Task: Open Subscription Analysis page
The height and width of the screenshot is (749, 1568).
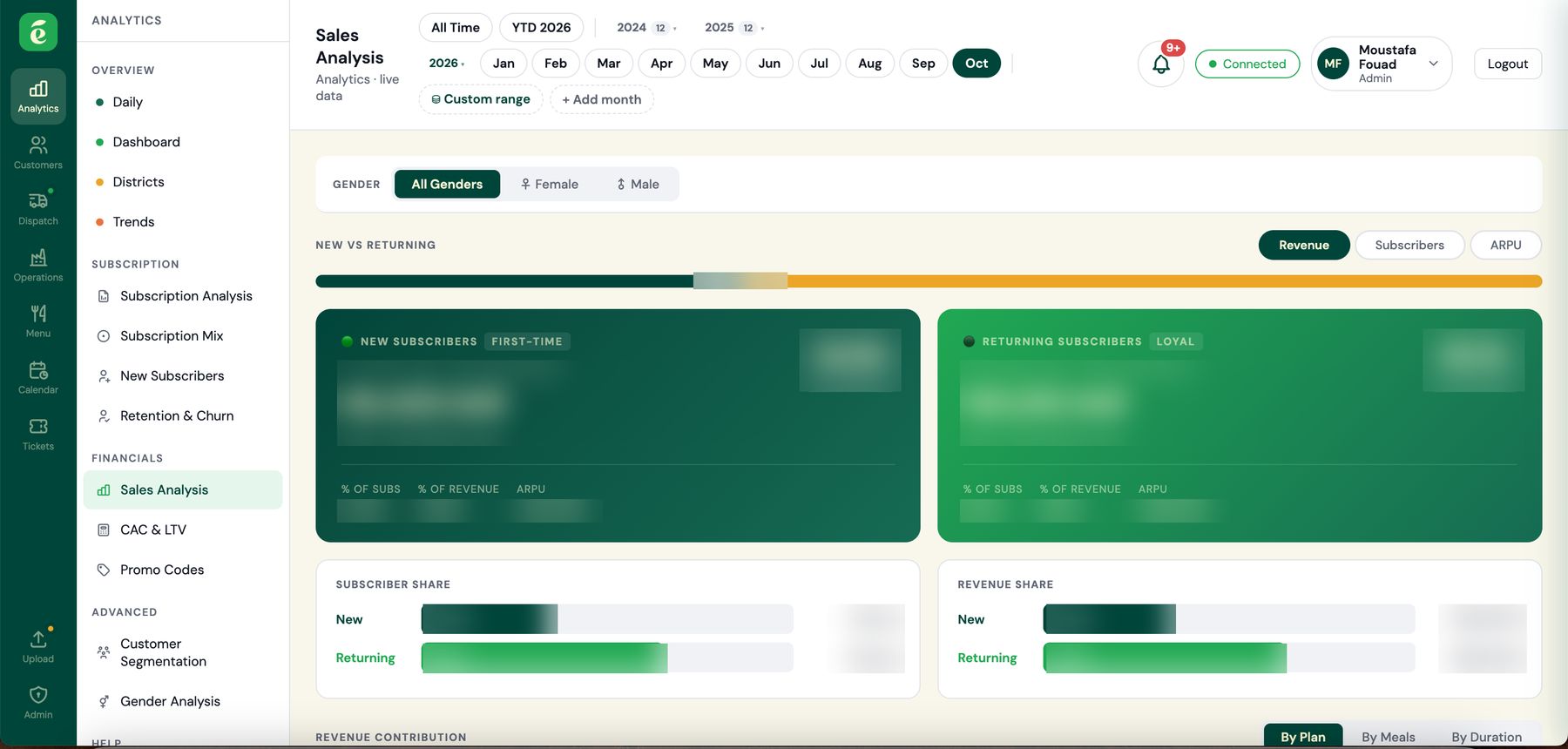Action: click(183, 296)
